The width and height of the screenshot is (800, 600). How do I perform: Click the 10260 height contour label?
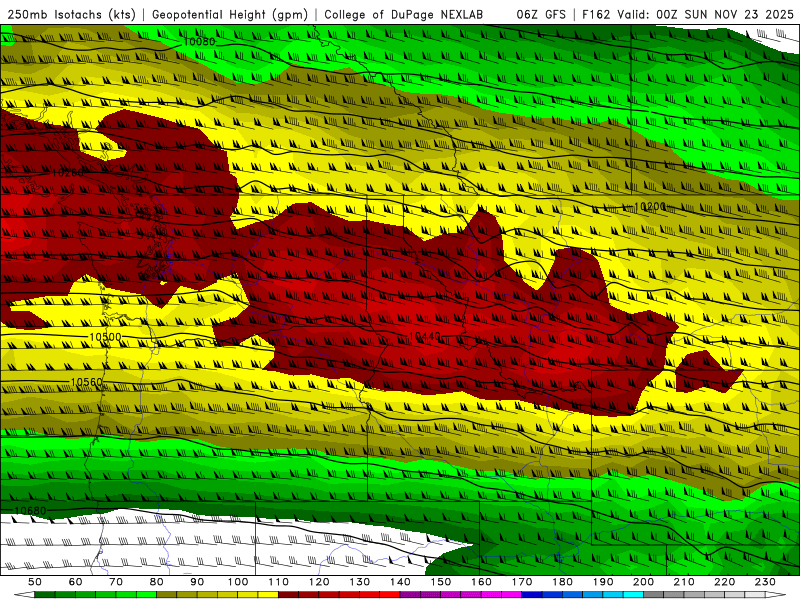click(x=68, y=173)
